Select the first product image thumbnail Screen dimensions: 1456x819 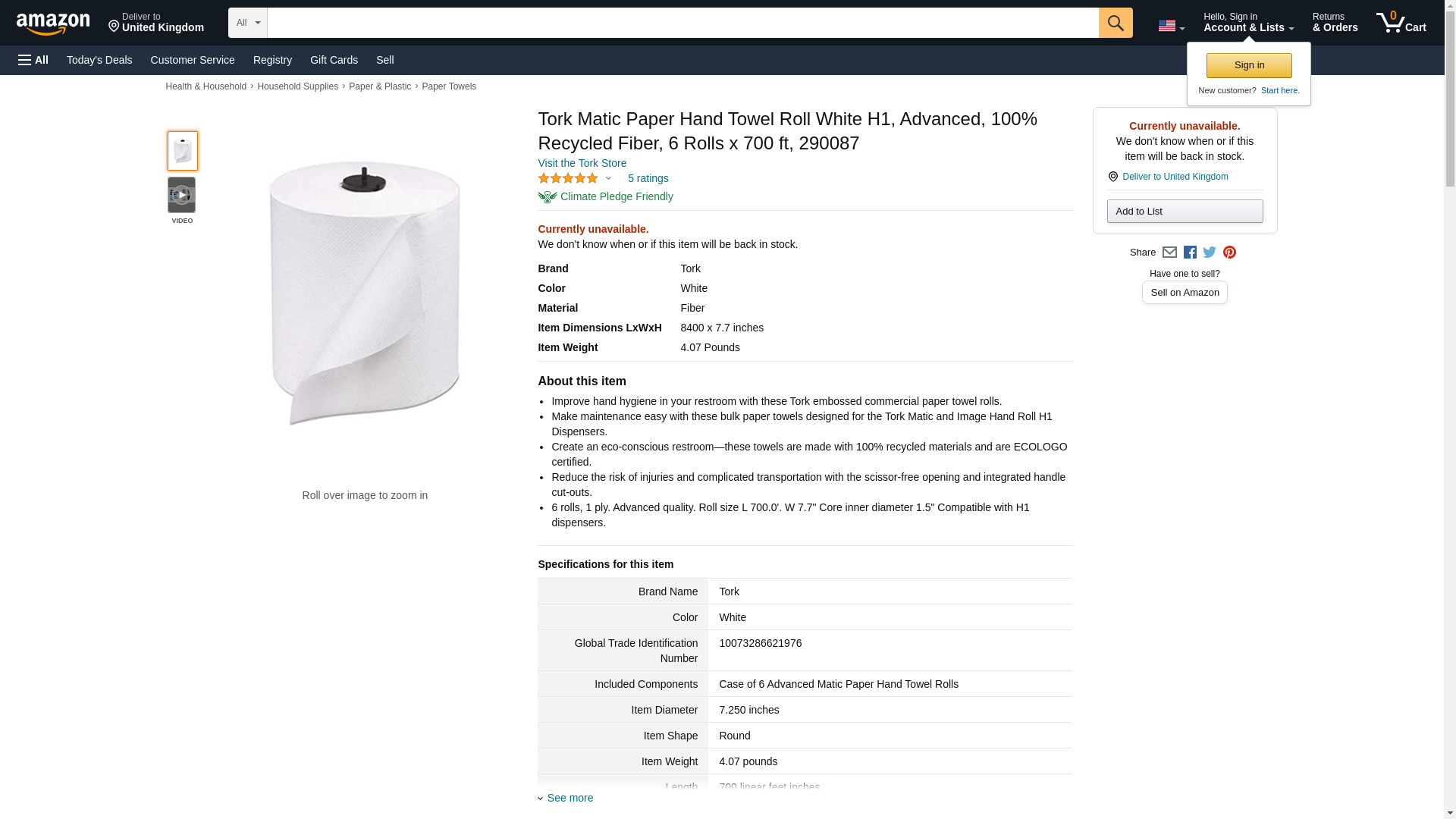[x=182, y=151]
